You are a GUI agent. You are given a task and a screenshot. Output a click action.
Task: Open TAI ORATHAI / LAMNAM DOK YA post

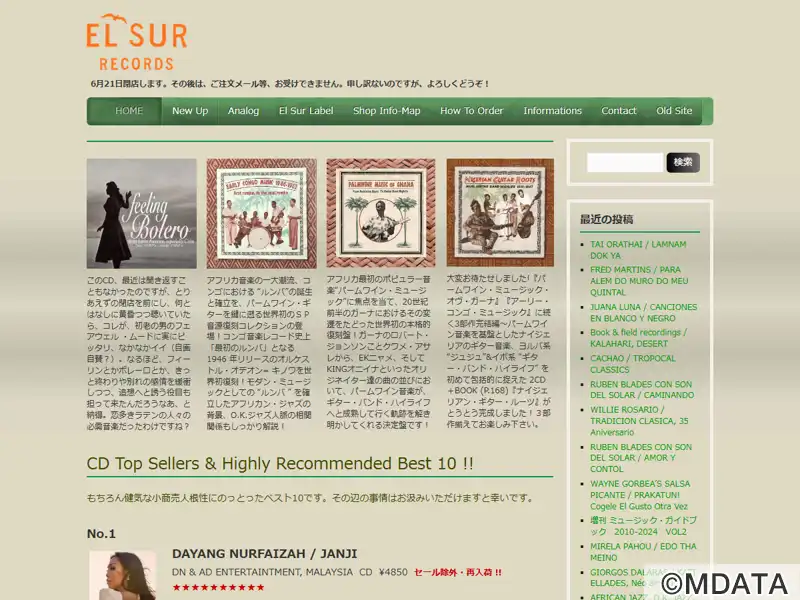(x=638, y=250)
